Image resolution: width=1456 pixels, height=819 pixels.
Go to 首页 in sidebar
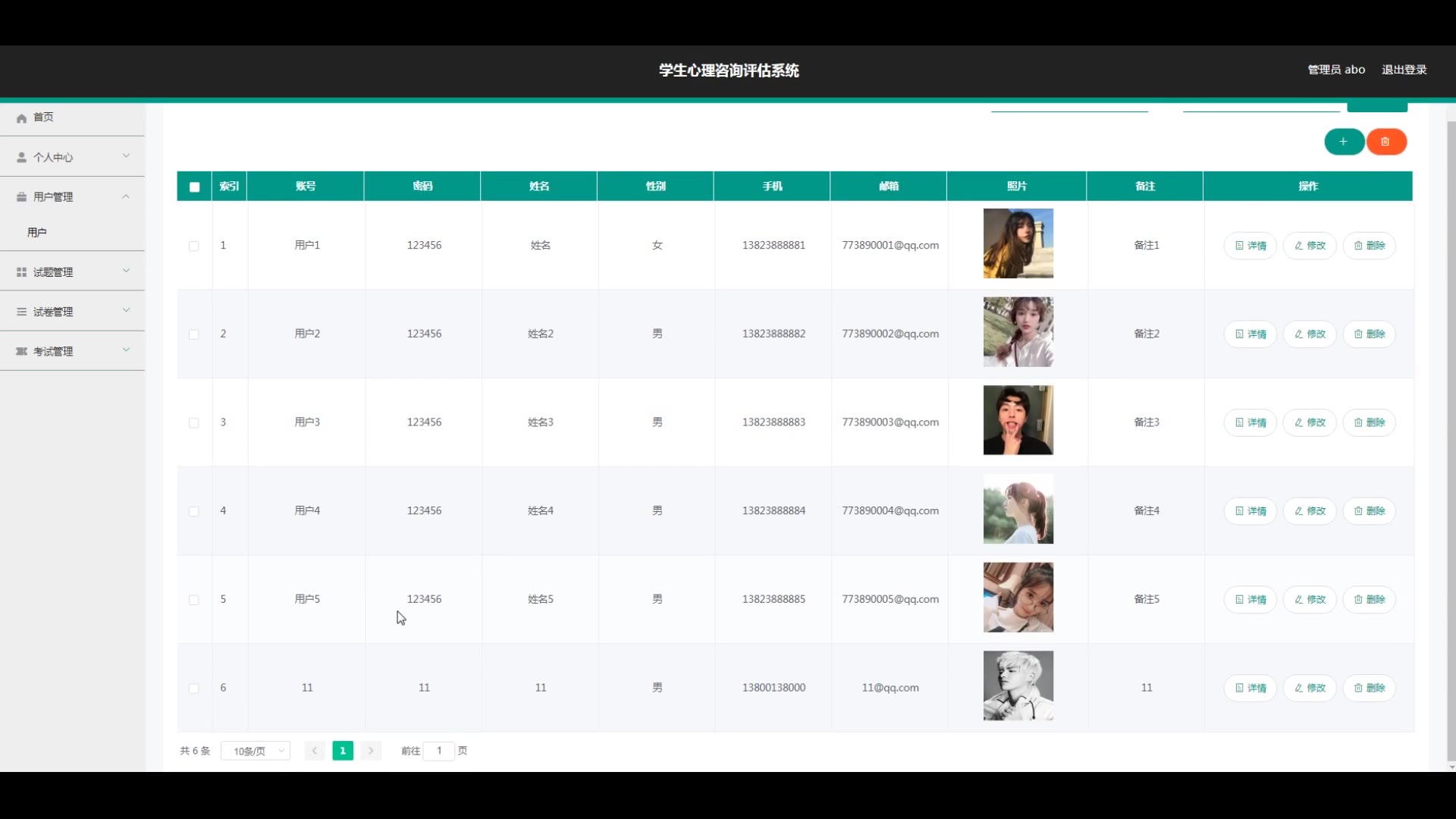(43, 118)
